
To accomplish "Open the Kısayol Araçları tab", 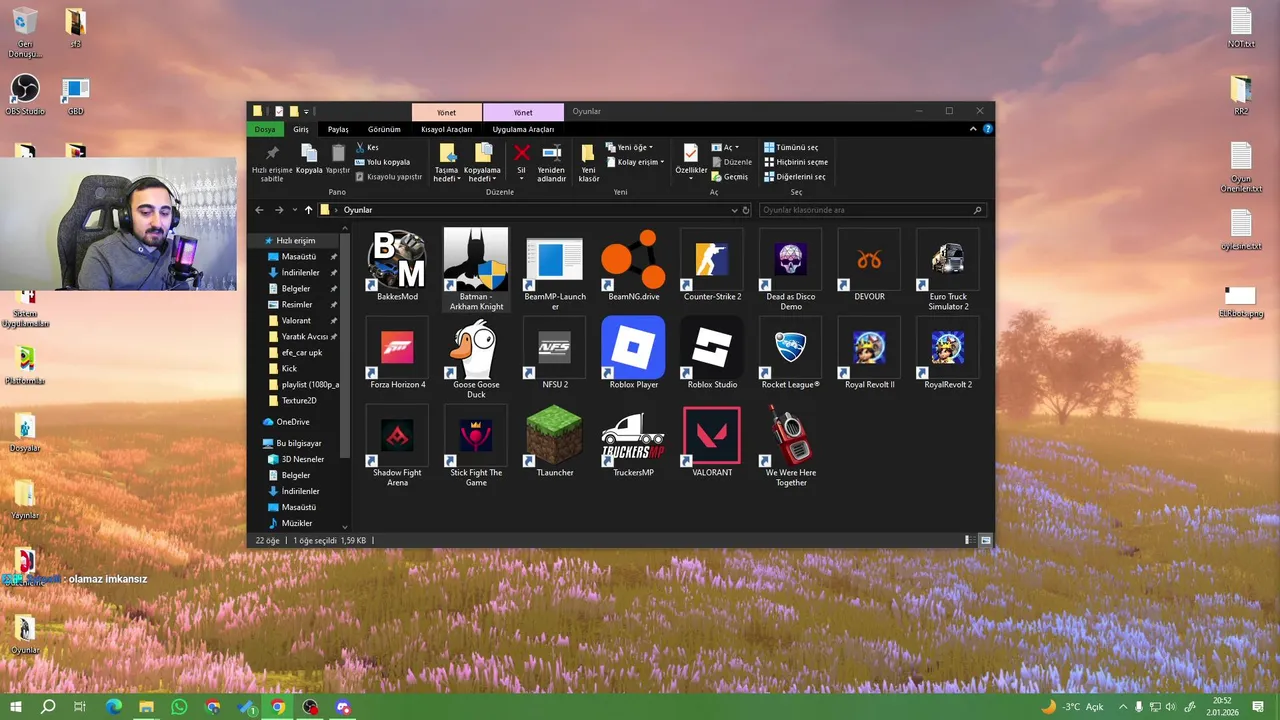I will [x=446, y=129].
